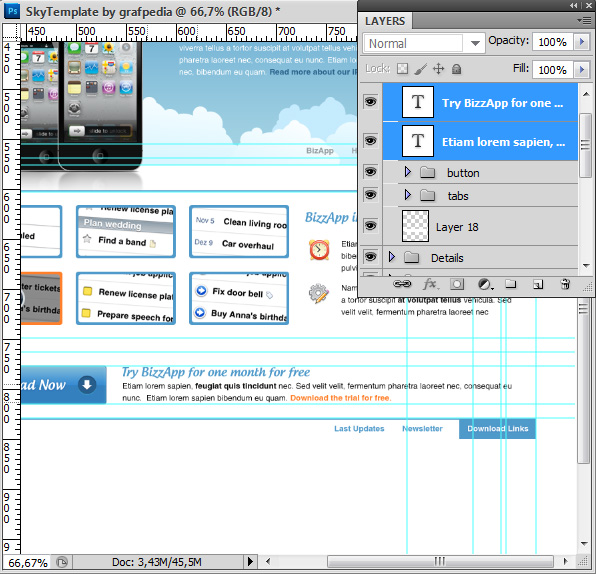The width and height of the screenshot is (596, 574).
Task: Open the layer style fx menu
Action: [x=430, y=284]
